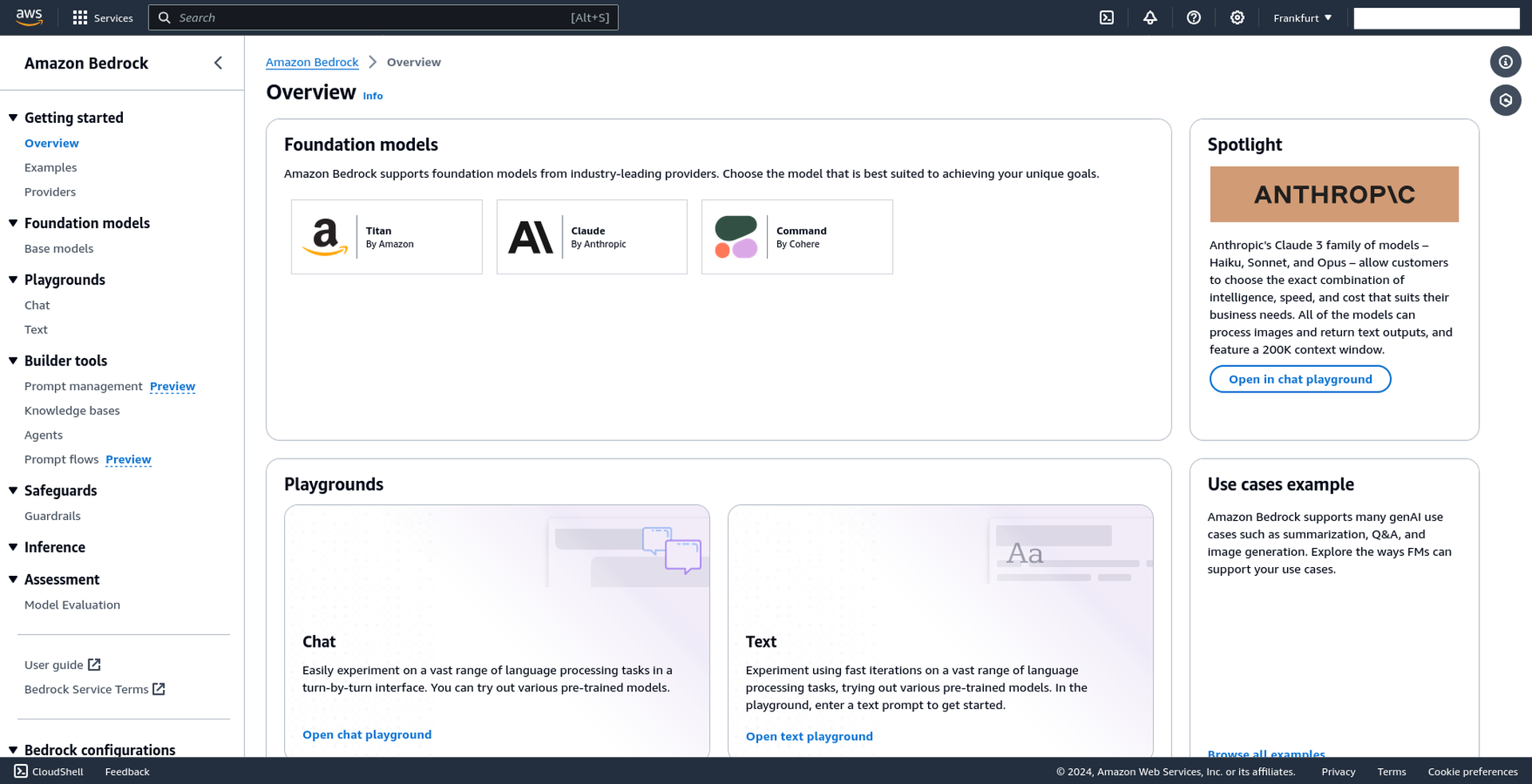The width and height of the screenshot is (1532, 784).
Task: Collapse the Foundation models nav section
Action: coord(13,223)
